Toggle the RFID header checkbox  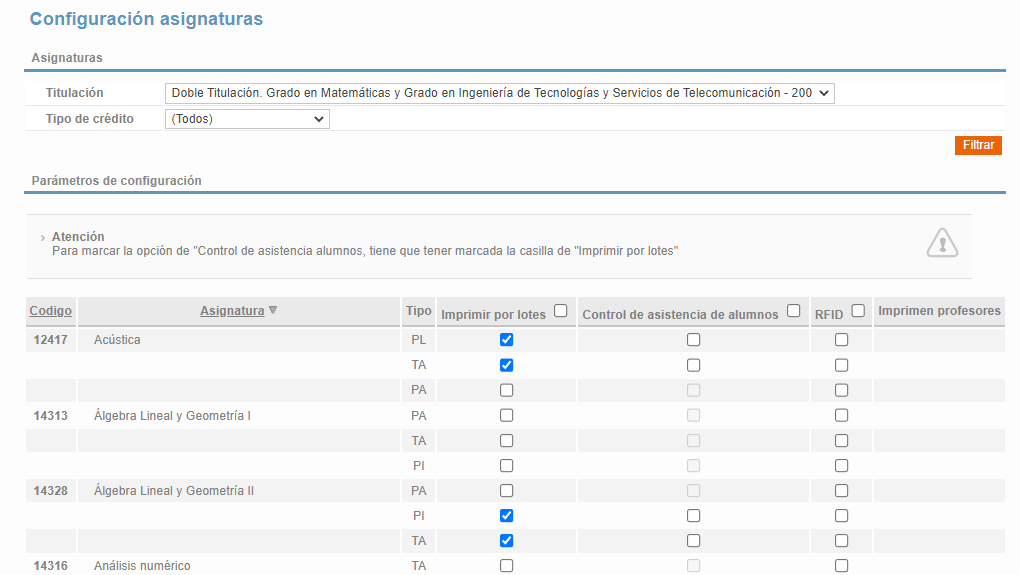pos(859,311)
